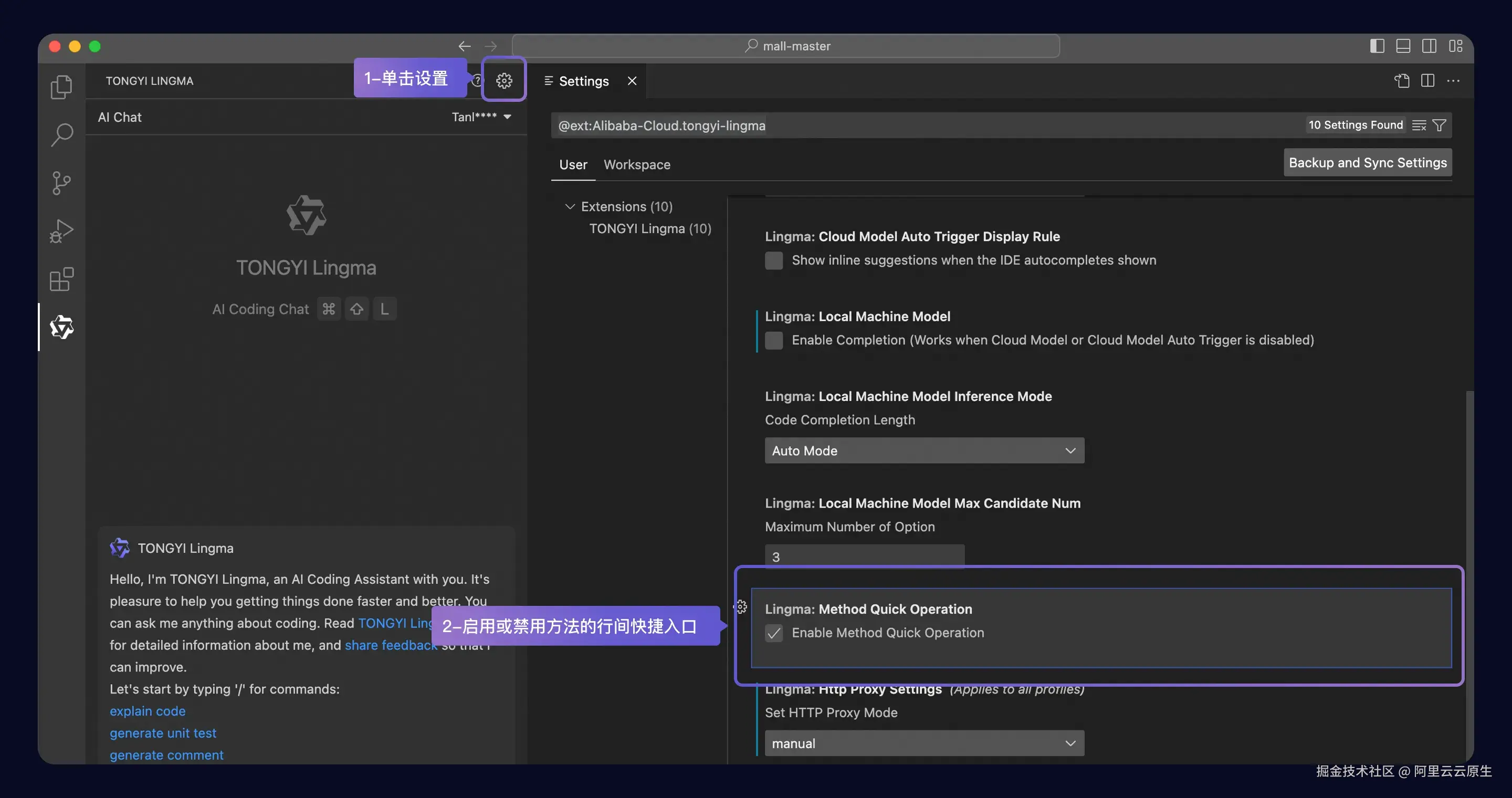
Task: Select the User settings tab
Action: [573, 165]
